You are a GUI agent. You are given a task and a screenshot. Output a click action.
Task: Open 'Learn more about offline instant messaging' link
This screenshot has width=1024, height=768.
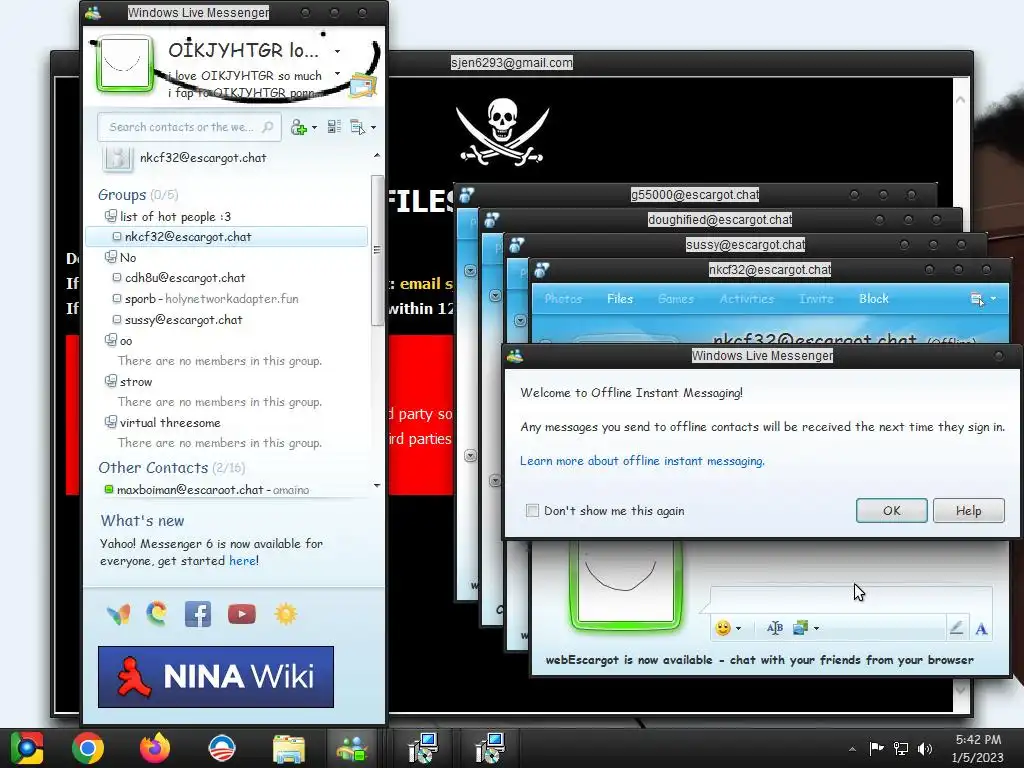(x=642, y=461)
